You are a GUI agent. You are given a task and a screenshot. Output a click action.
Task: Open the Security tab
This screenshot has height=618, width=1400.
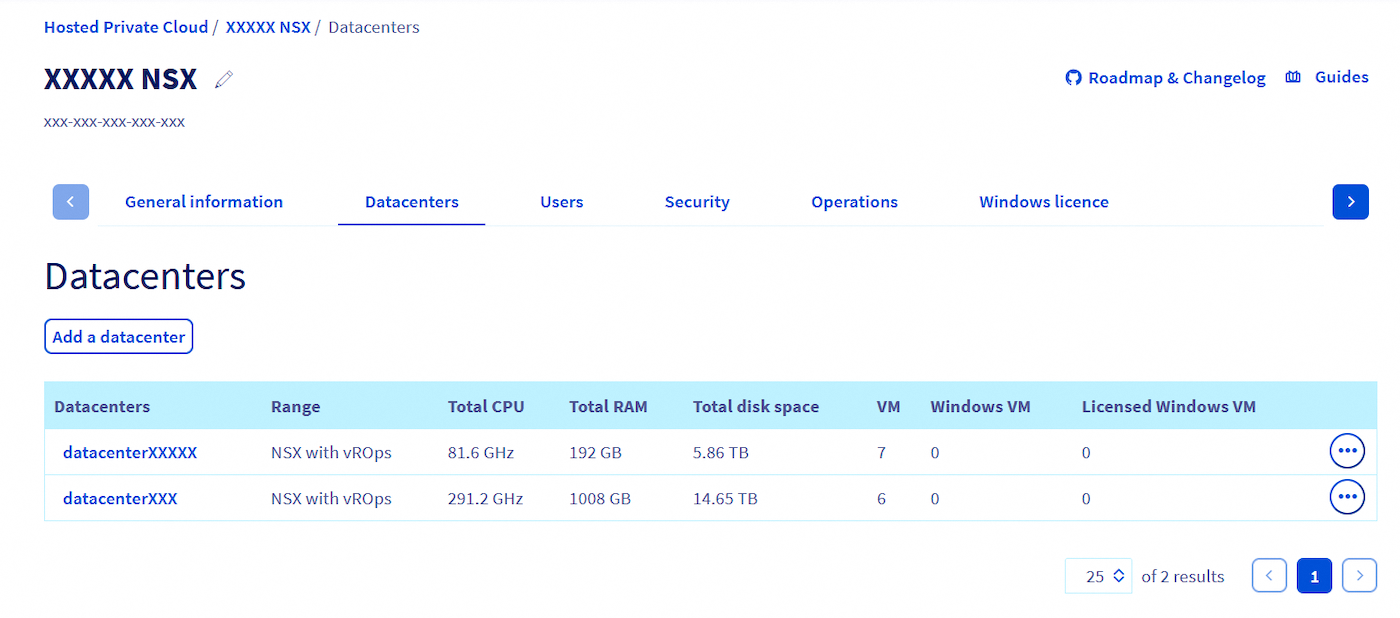click(697, 202)
